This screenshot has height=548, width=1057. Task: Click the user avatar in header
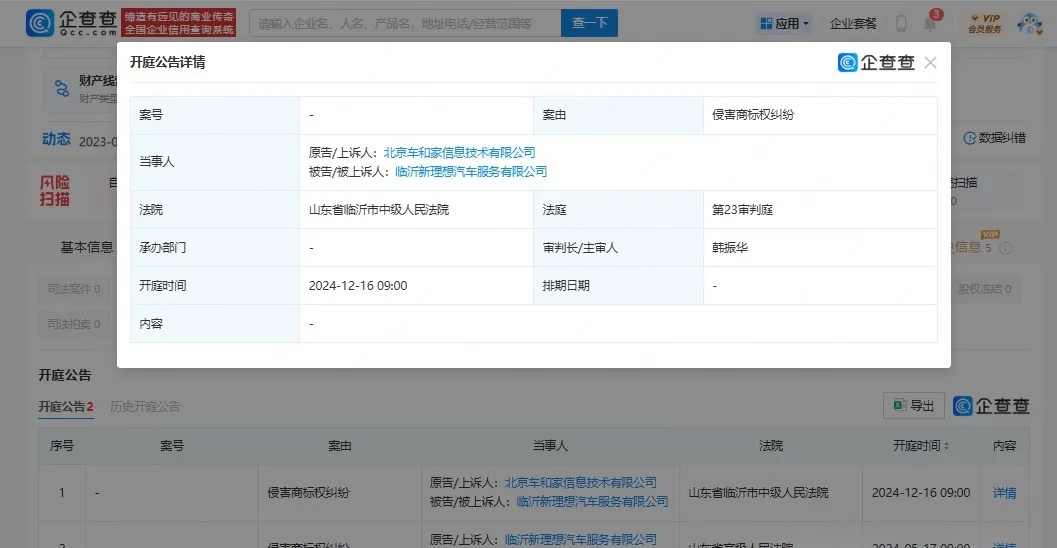pyautogui.click(x=1029, y=24)
